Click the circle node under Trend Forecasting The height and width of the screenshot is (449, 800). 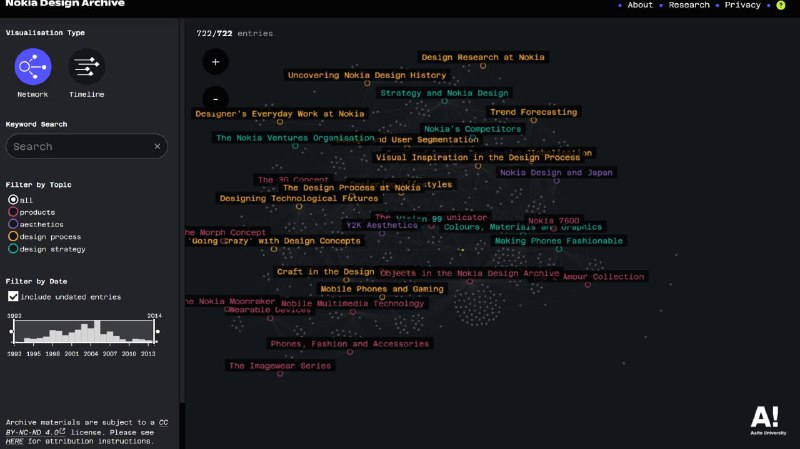[x=534, y=120]
